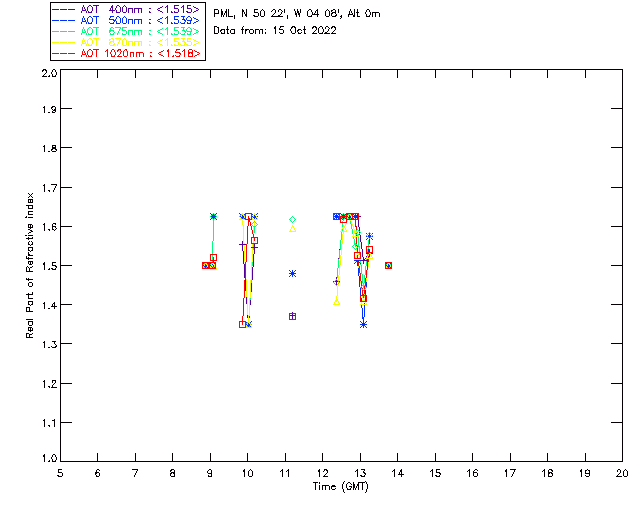The width and height of the screenshot is (640, 512).
Task: Click the isolated blue asterisk point near time 11
Action: (292, 274)
